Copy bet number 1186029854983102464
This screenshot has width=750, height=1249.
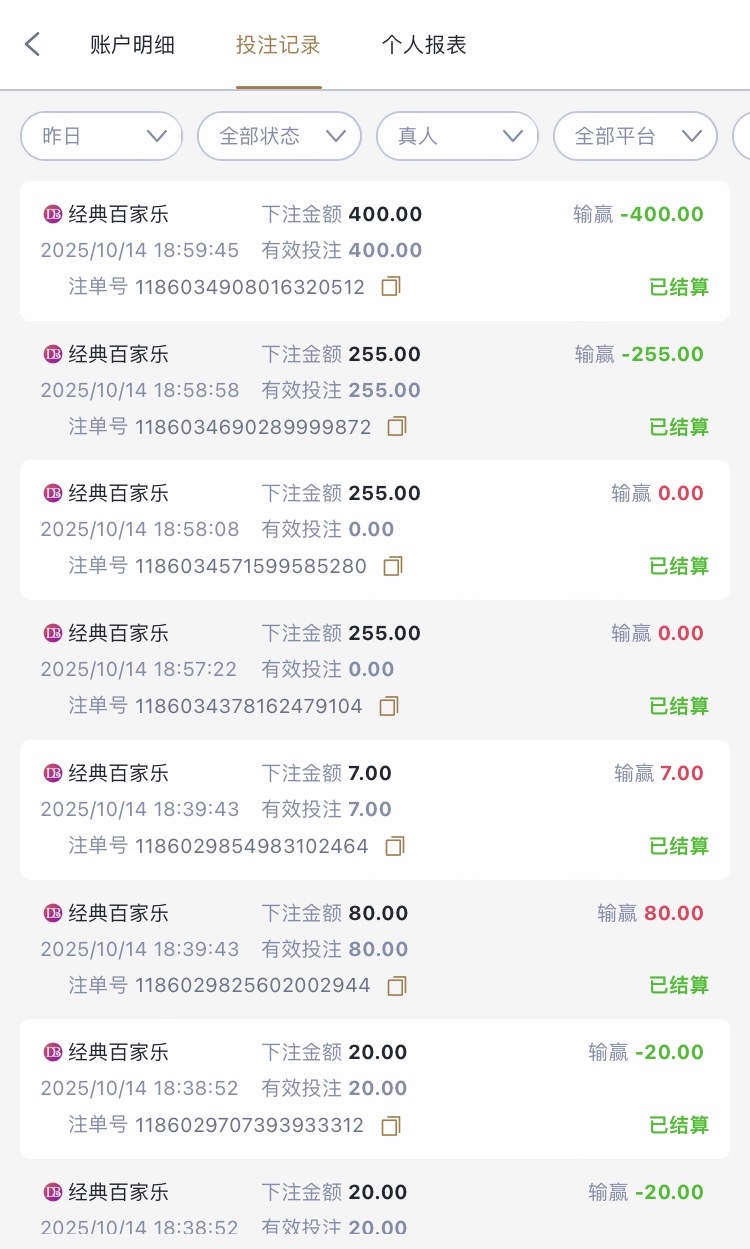395,846
